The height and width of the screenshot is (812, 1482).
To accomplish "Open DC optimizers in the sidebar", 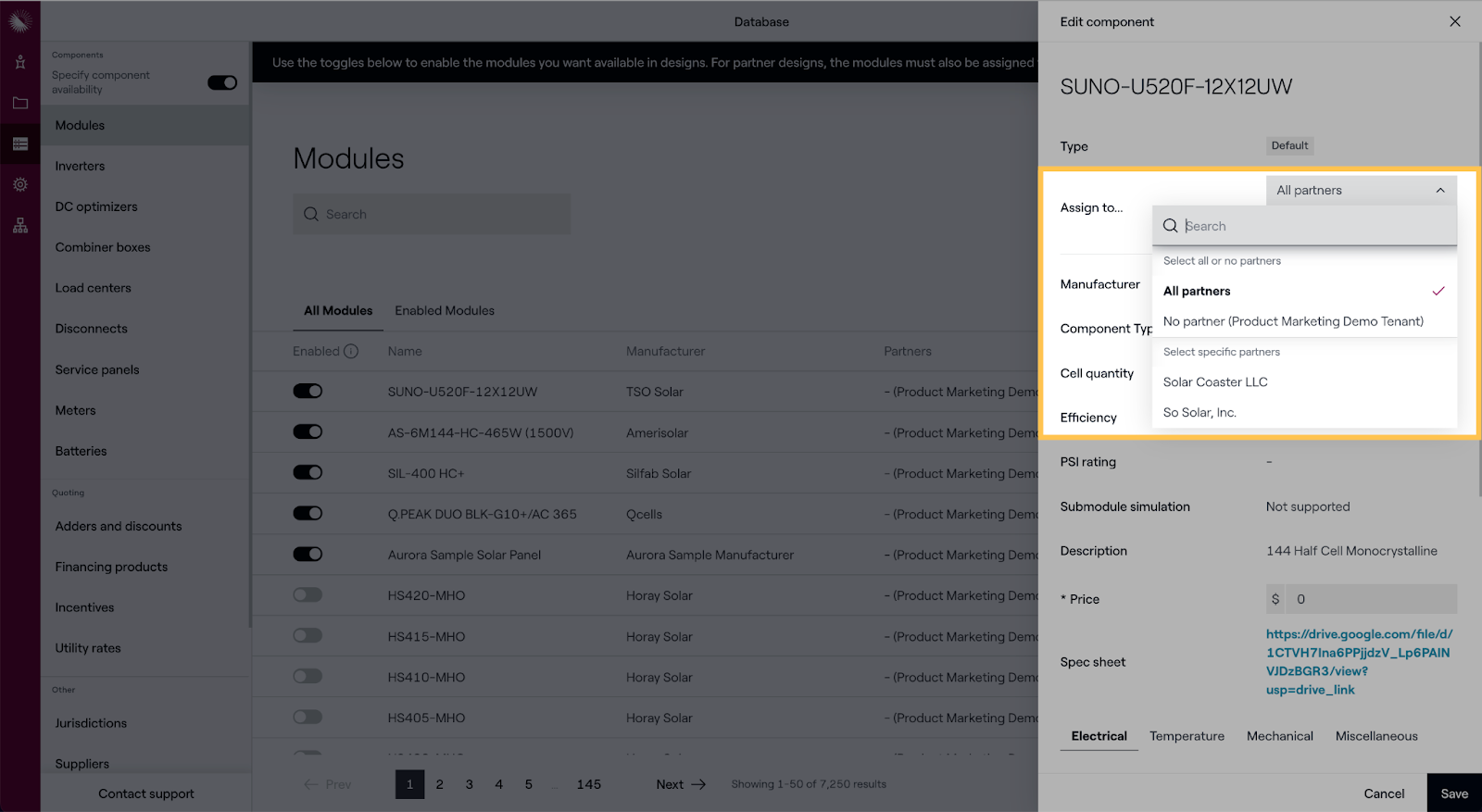I will tap(145, 206).
